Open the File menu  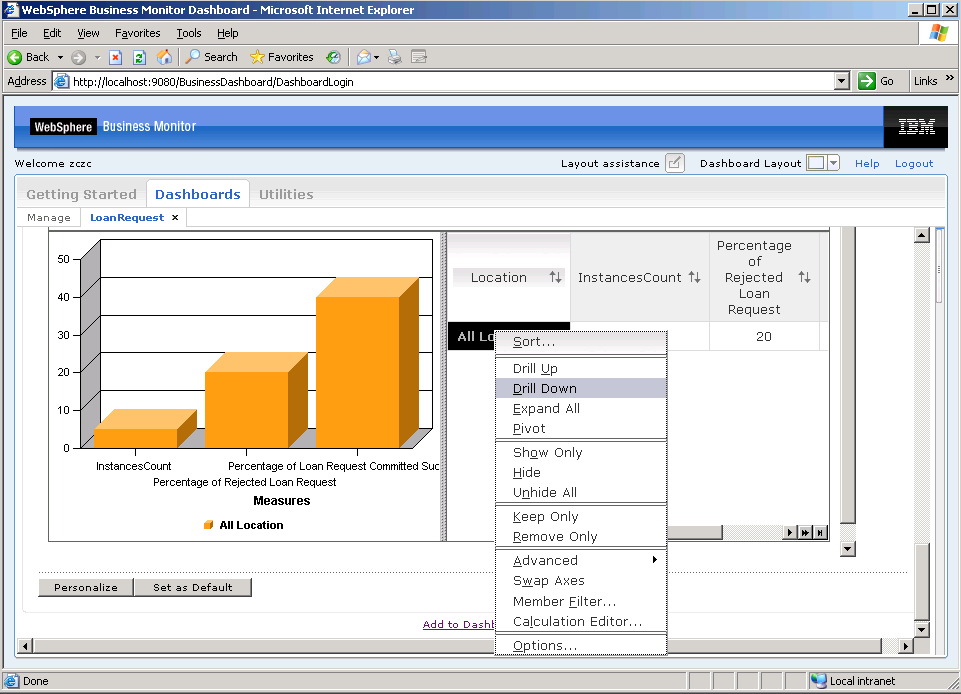(x=19, y=33)
